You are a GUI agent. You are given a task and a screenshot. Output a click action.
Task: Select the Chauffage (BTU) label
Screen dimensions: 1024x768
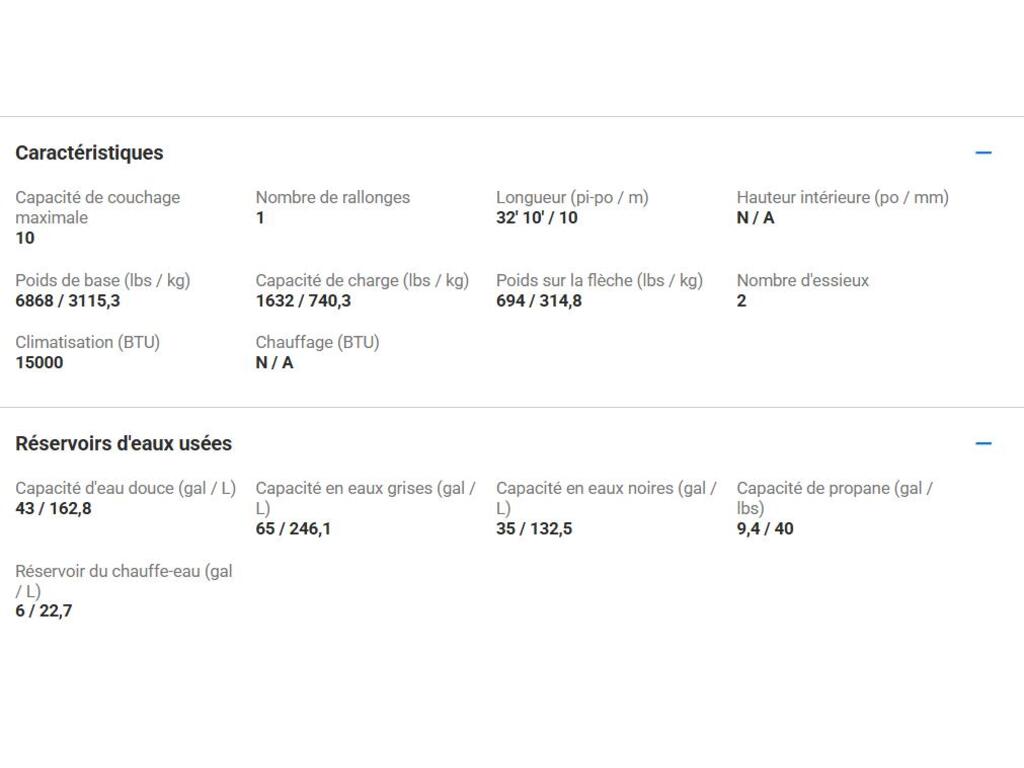click(317, 342)
